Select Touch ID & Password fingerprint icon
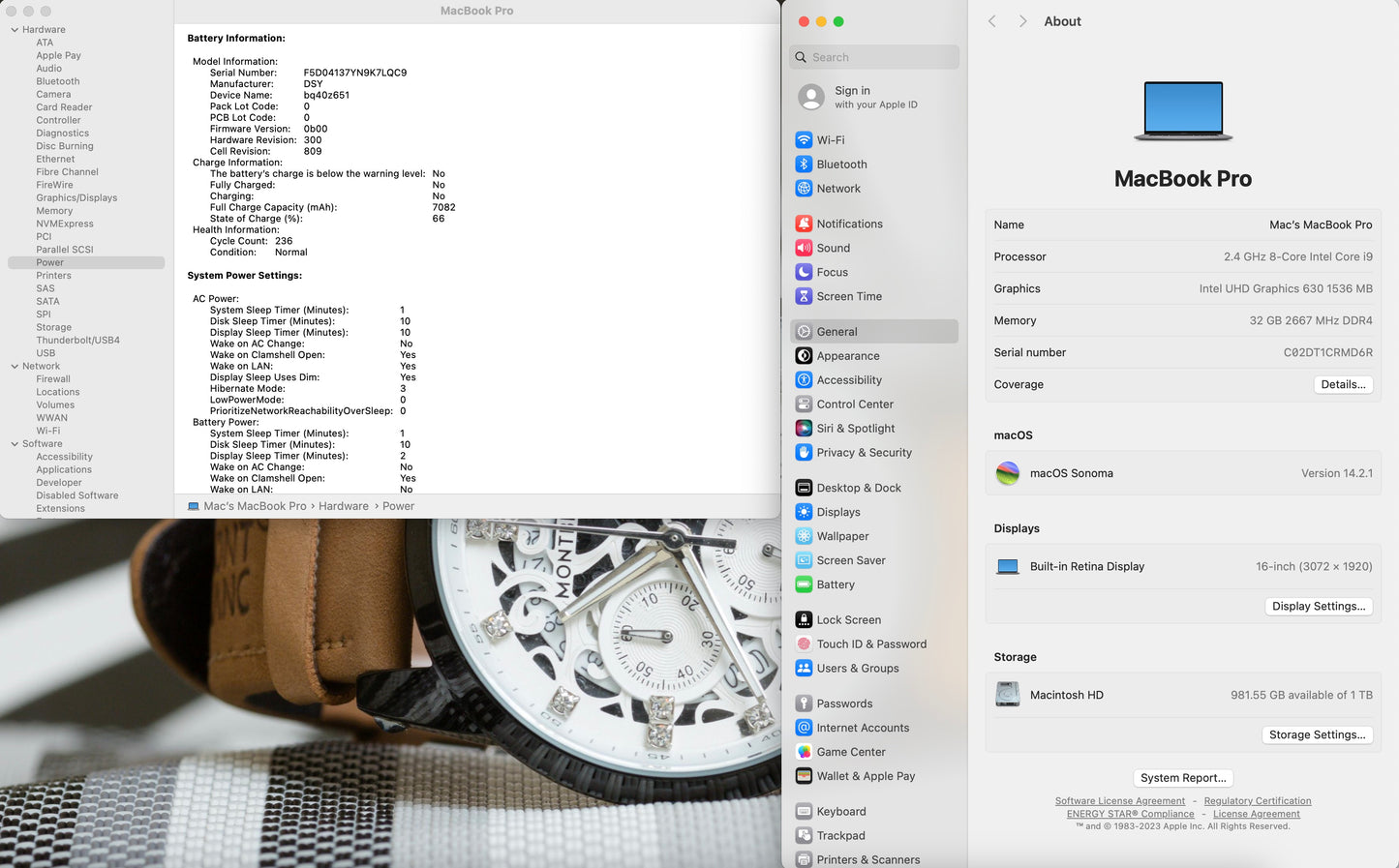The width and height of the screenshot is (1399, 868). [x=804, y=644]
